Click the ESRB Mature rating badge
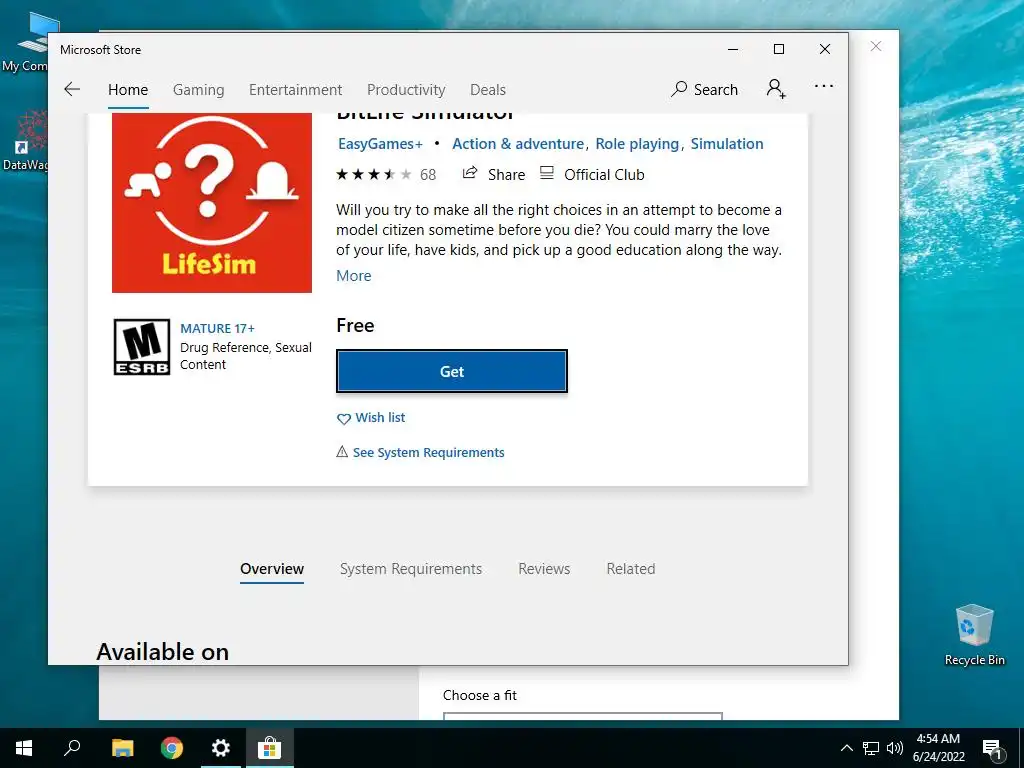 pyautogui.click(x=142, y=347)
